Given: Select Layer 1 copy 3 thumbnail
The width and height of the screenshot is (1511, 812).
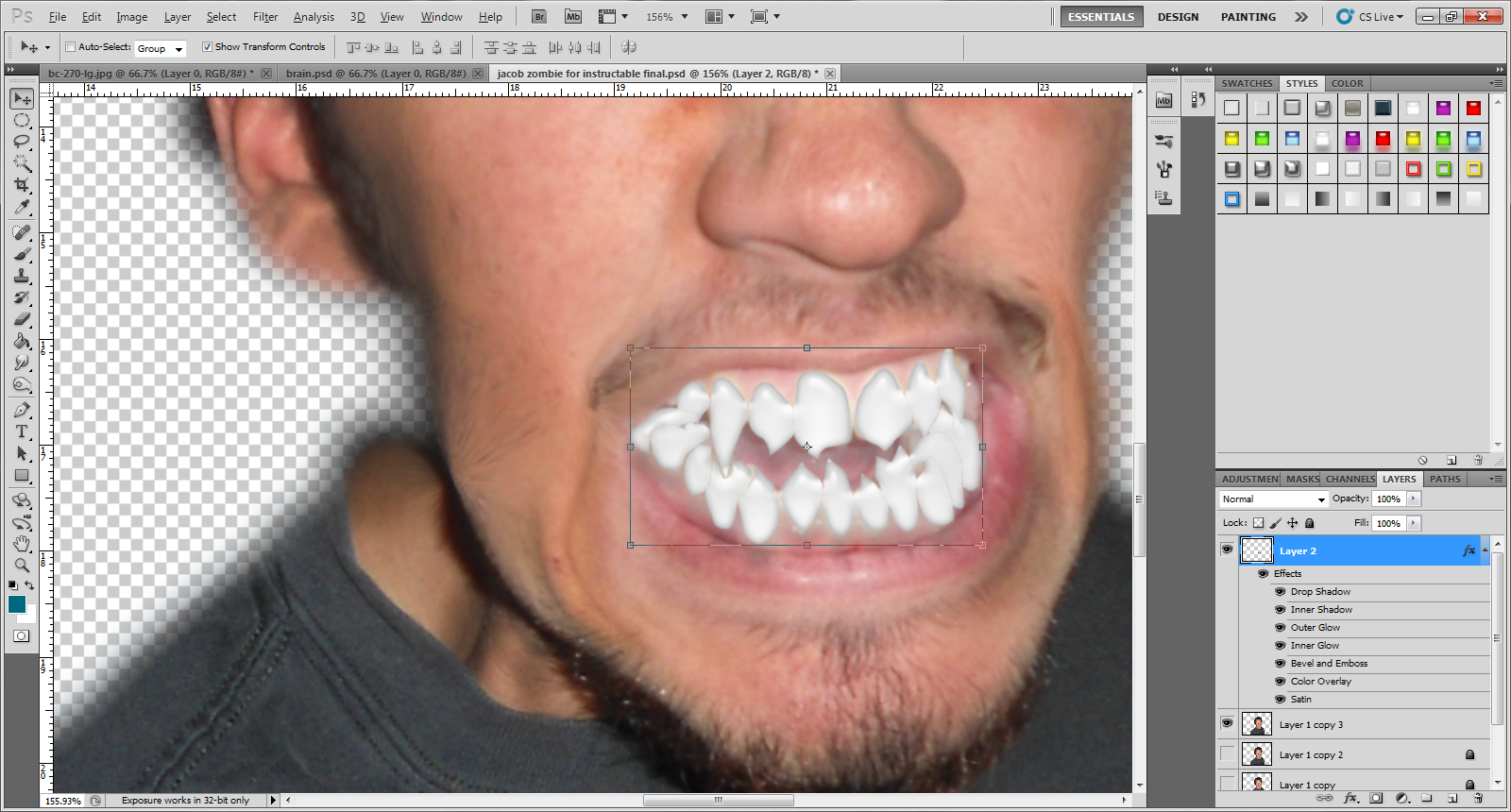Looking at the screenshot, I should [1256, 724].
